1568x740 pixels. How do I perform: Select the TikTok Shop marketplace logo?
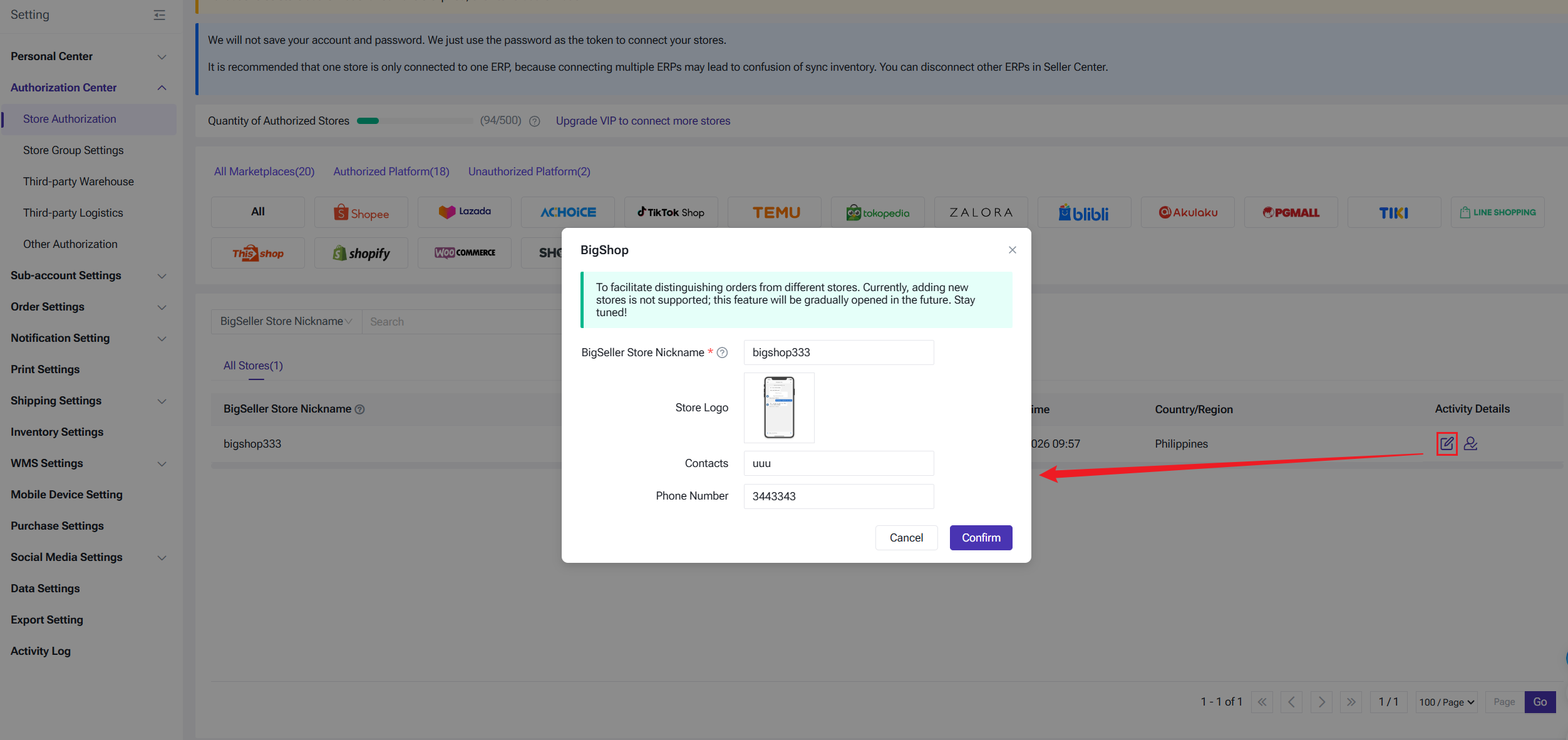671,213
